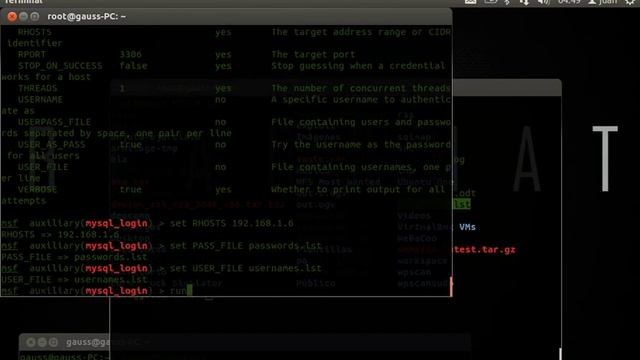Maximize the bottom gauss@ga terminal window
This screenshot has height=360, width=640.
[x=53, y=342]
